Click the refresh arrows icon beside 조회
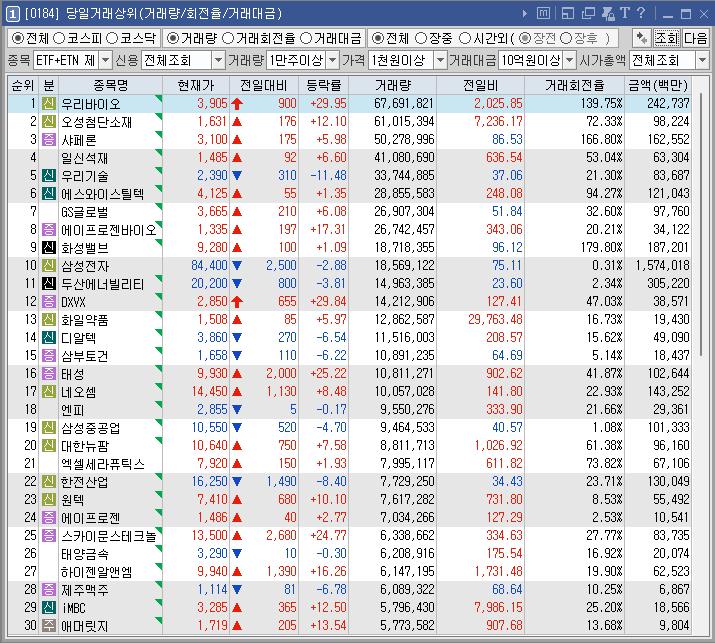715x643 pixels. coord(642,38)
